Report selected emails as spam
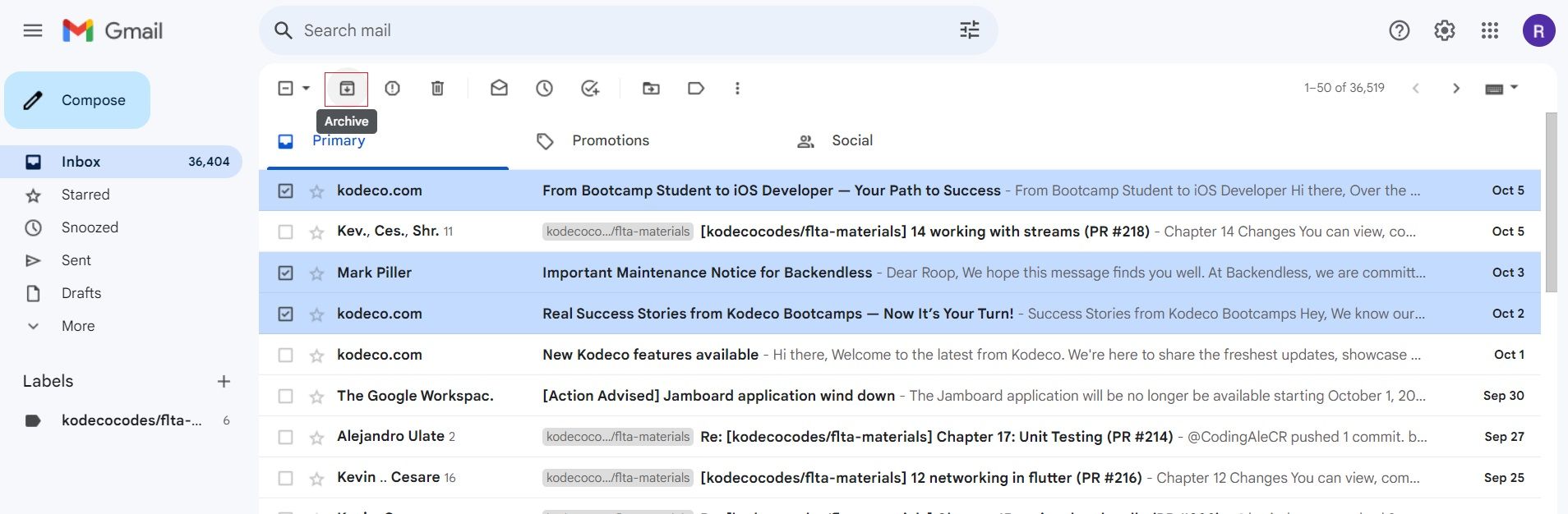Screen dimensions: 1568x514 392,89
